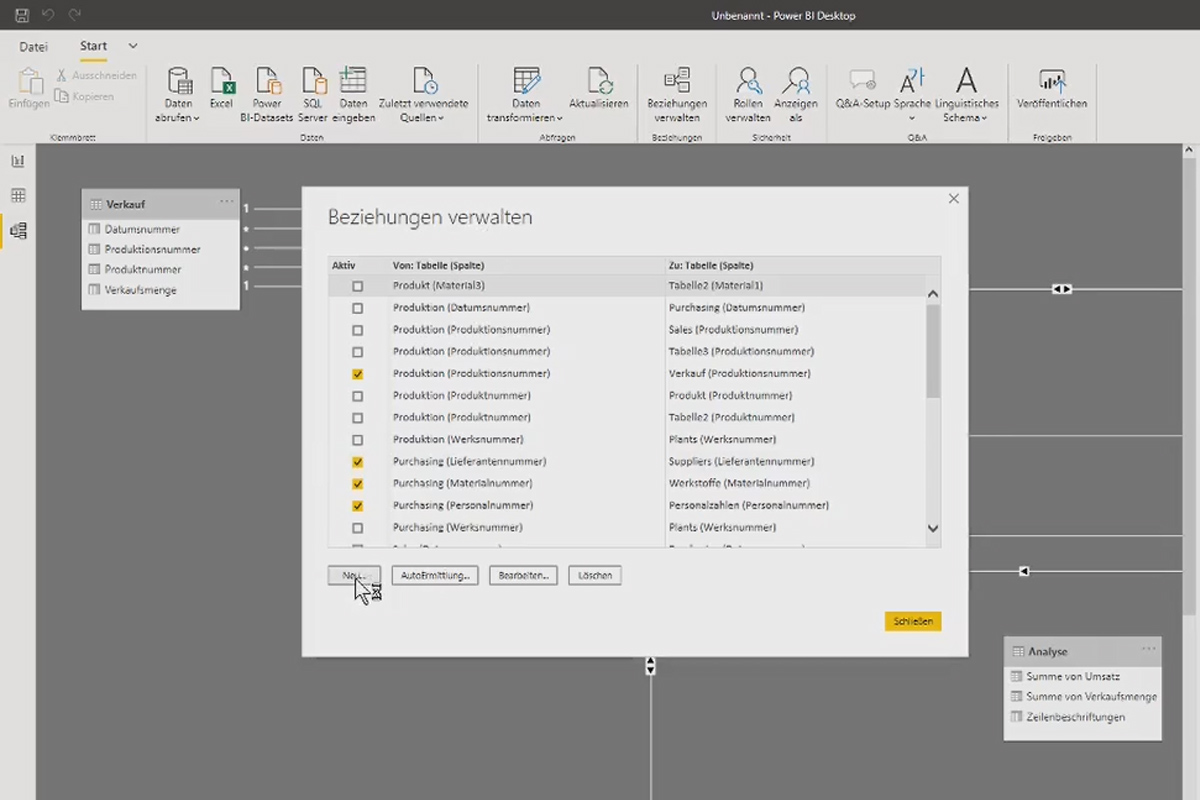This screenshot has width=1200, height=800.
Task: Click the undo arrow in title bar
Action: (48, 15)
